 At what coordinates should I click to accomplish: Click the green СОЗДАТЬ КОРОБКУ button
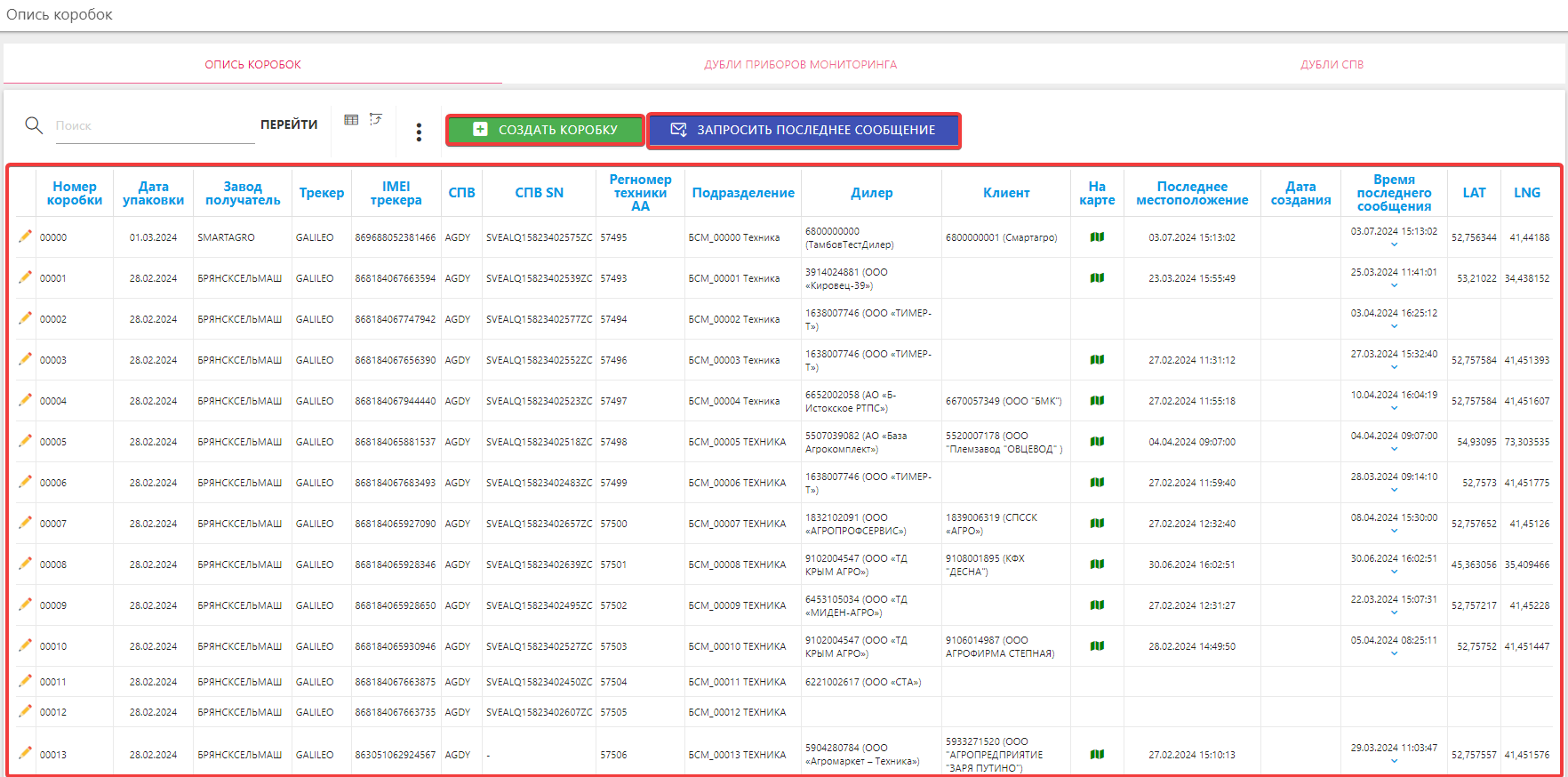point(545,130)
